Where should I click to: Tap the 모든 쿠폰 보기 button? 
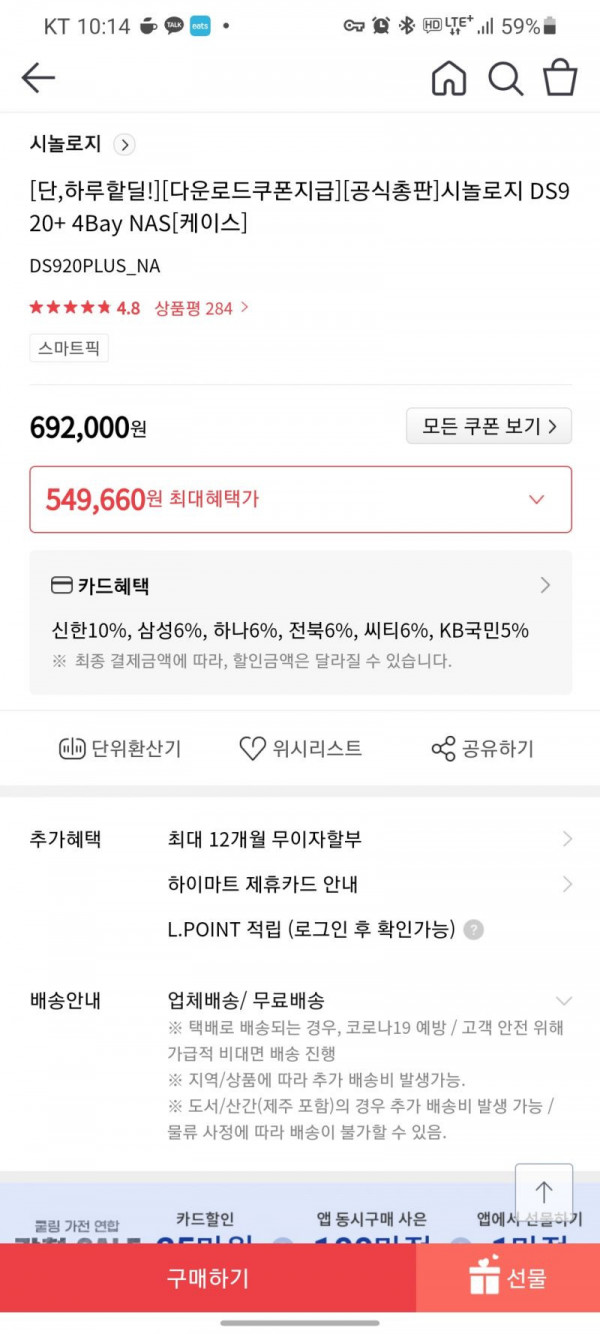[489, 426]
